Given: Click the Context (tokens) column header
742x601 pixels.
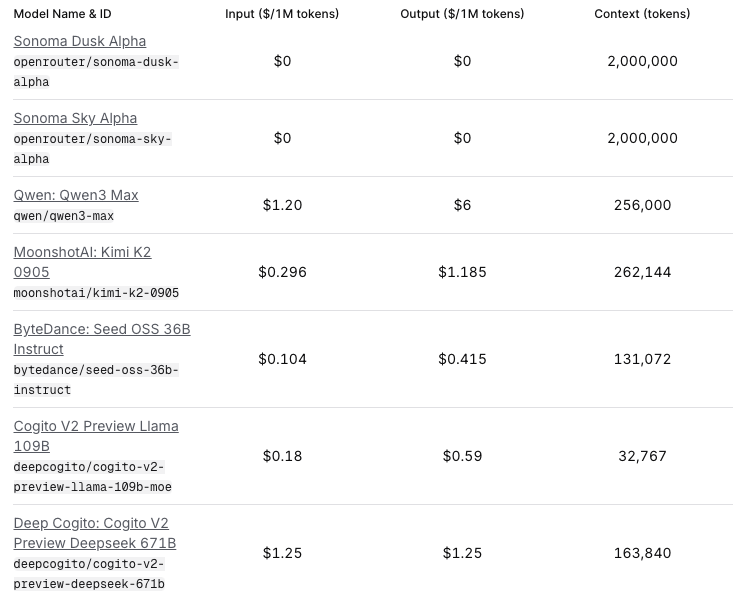Looking at the screenshot, I should [642, 14].
